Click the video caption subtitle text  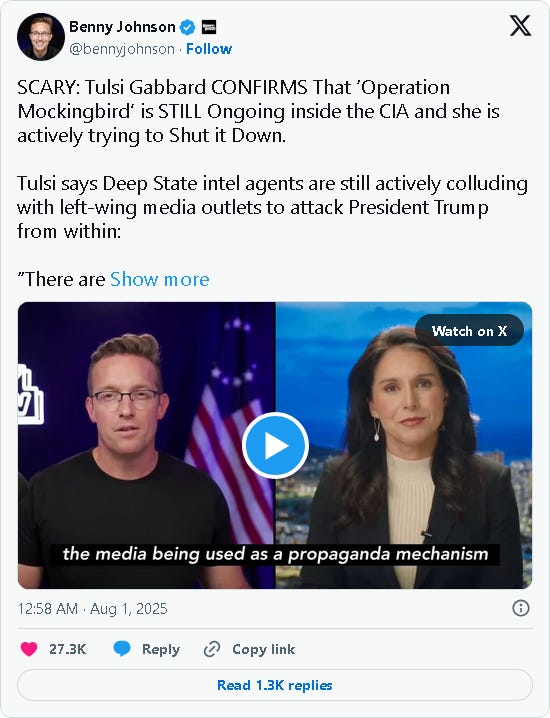275,554
